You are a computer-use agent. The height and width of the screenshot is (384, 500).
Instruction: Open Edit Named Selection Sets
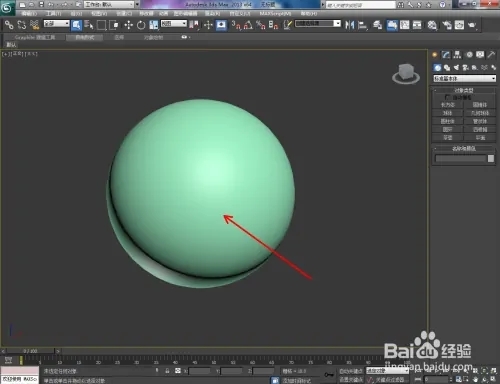pos(287,25)
